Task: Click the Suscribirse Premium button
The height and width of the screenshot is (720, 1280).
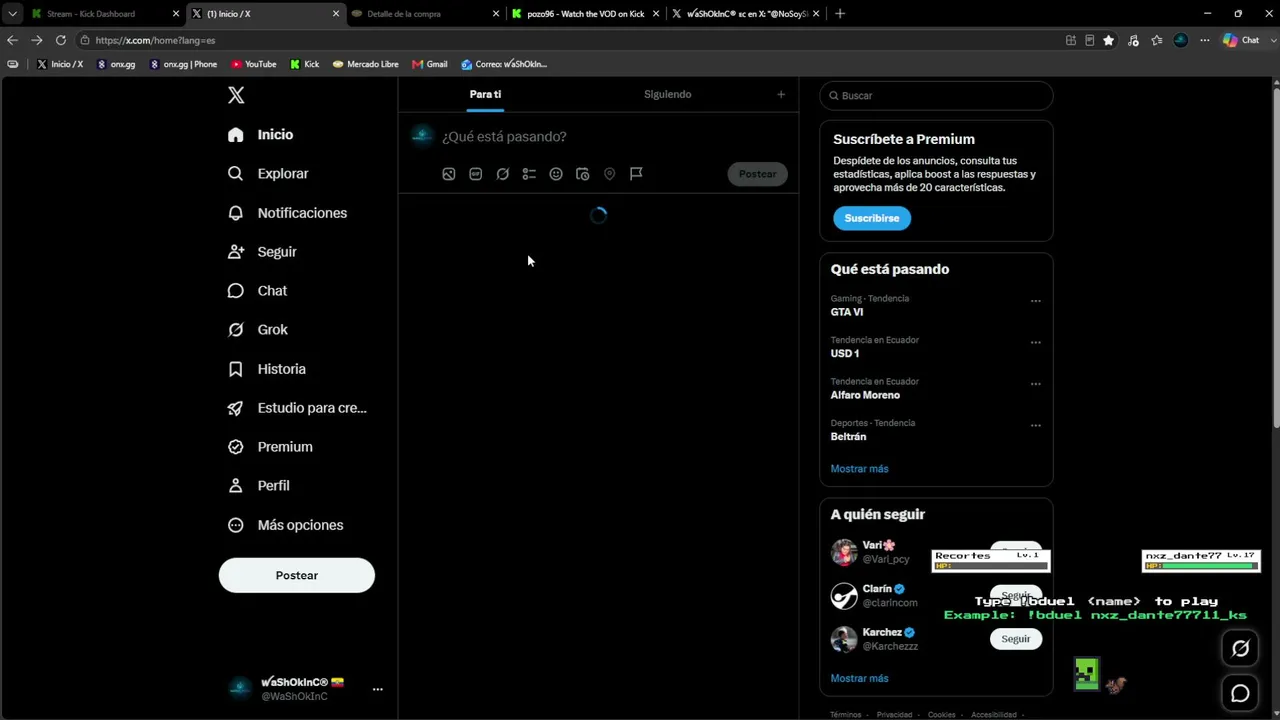Action: click(x=872, y=218)
